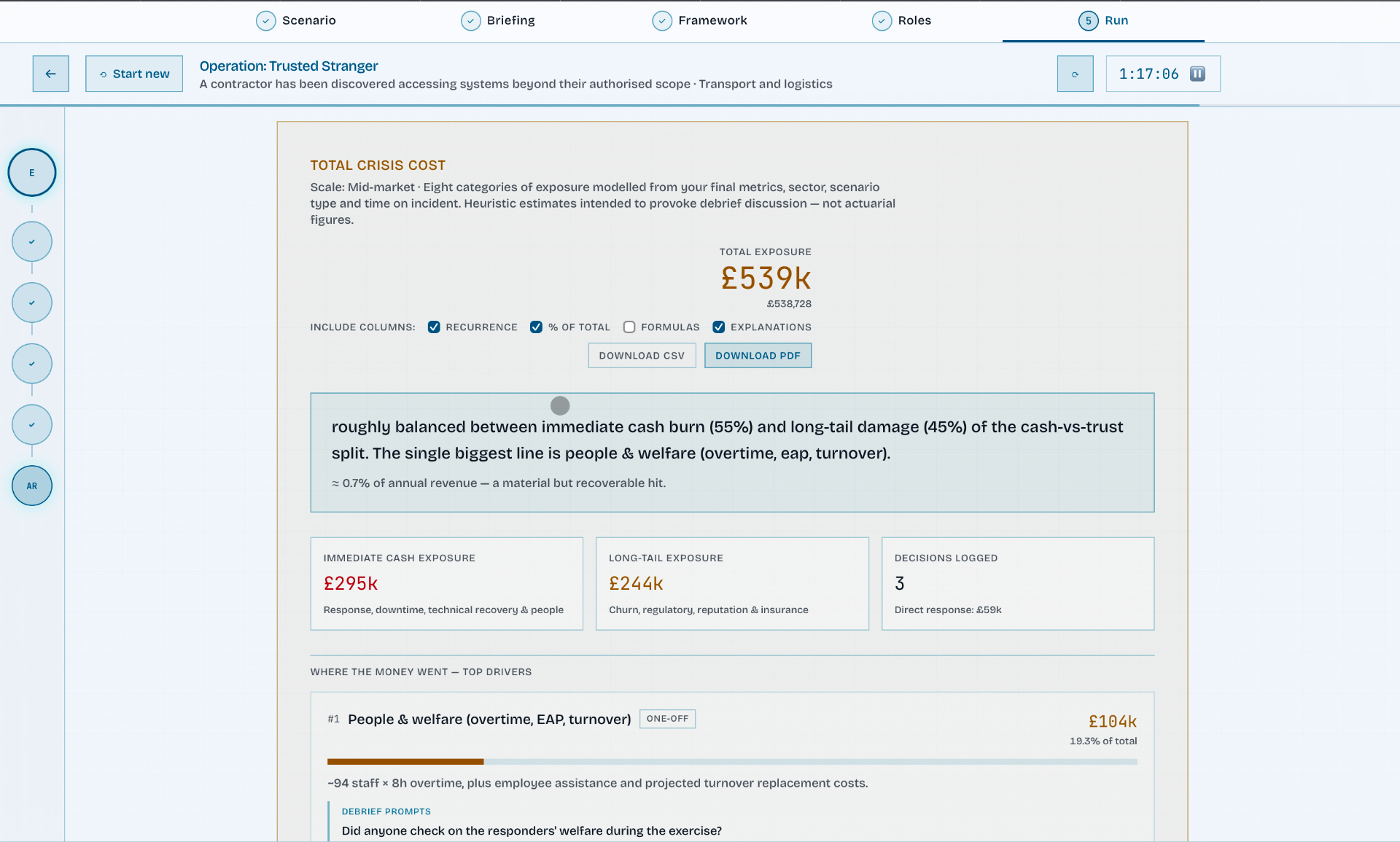Click the Framework checkmark icon
The width and height of the screenshot is (1400, 842).
click(x=662, y=20)
